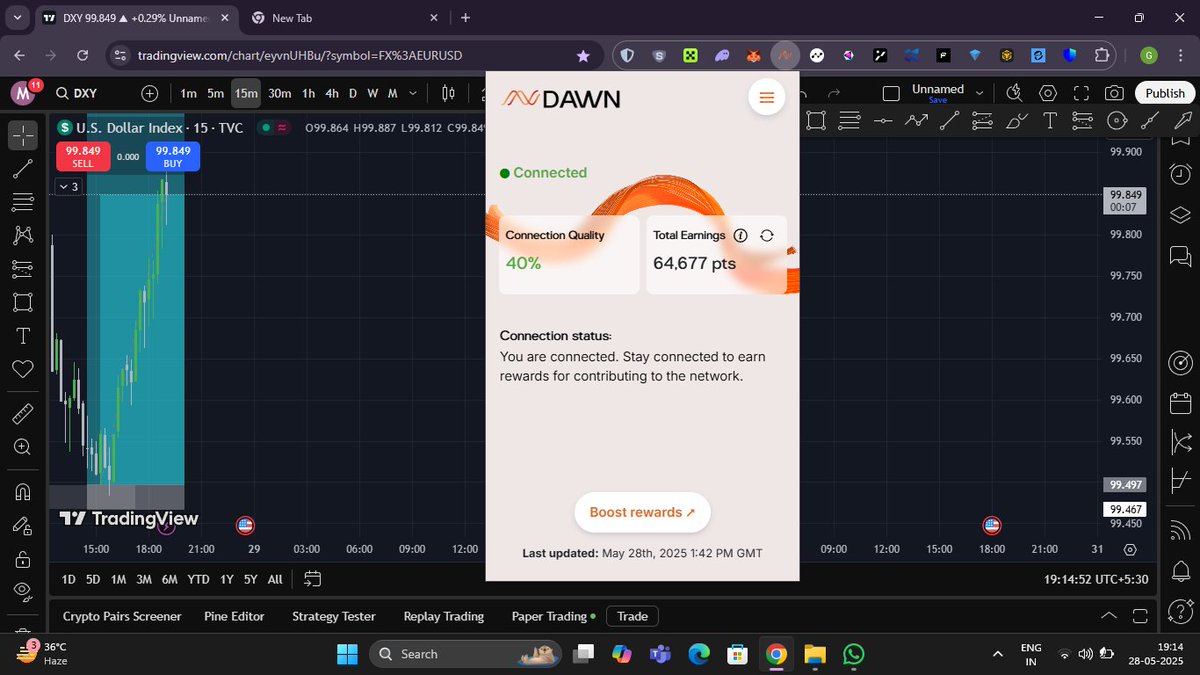Click the Total Earnings info icon

740,235
